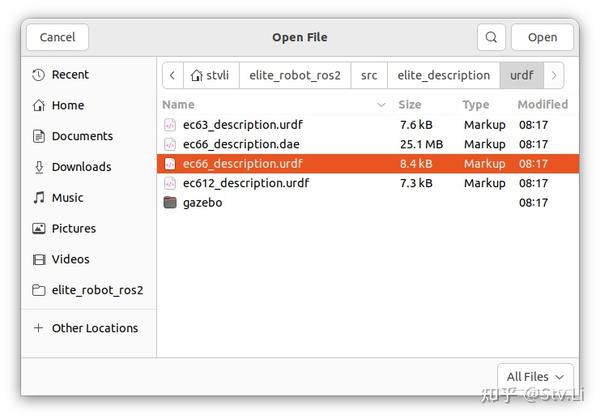Click the search magnifier icon

click(x=491, y=37)
